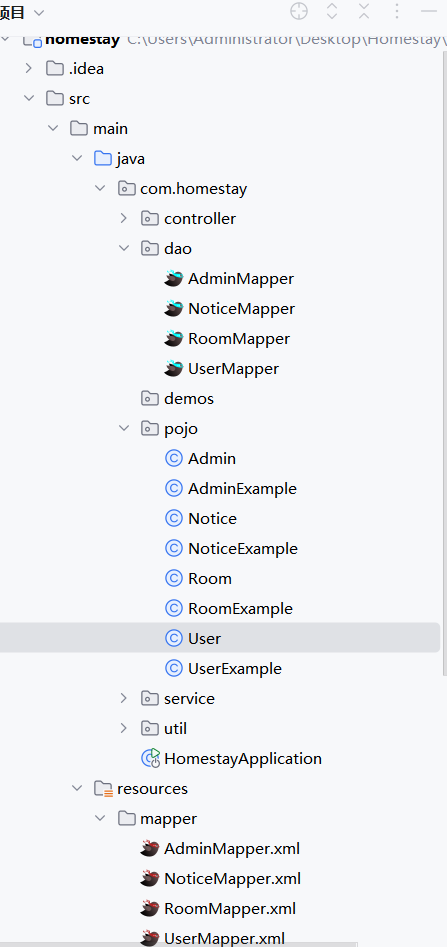Expand the util package chevron

pos(124,728)
